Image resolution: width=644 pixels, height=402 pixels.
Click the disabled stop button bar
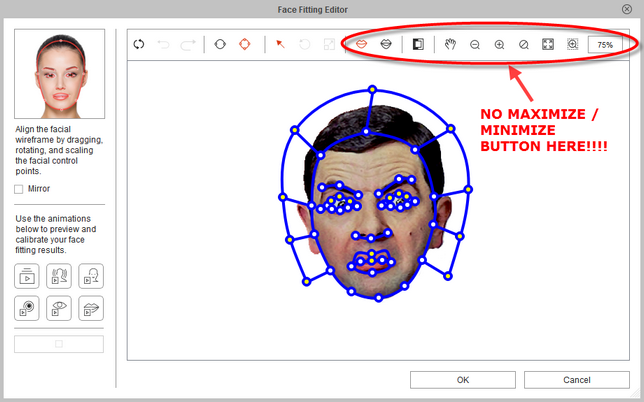pyautogui.click(x=59, y=344)
